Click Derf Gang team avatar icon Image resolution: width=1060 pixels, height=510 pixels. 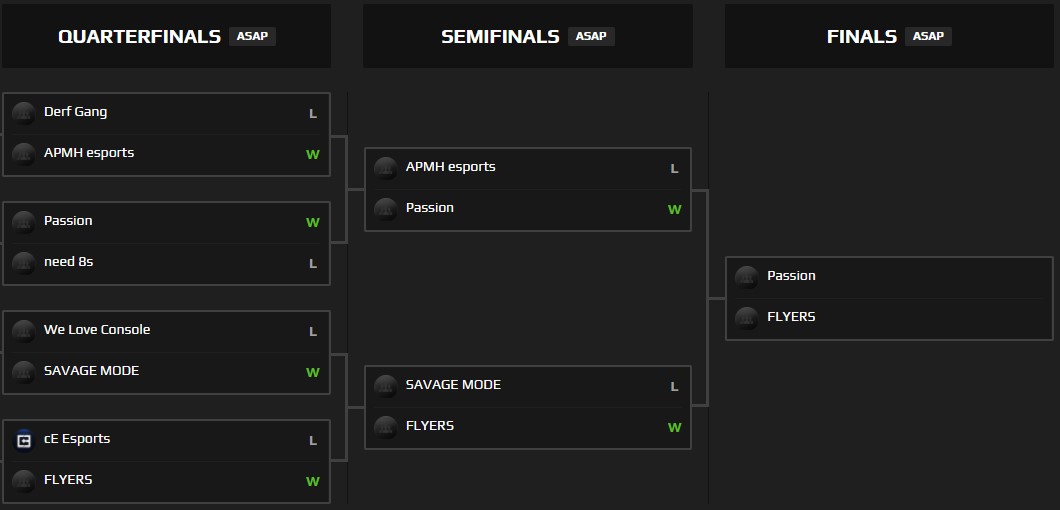[24, 113]
